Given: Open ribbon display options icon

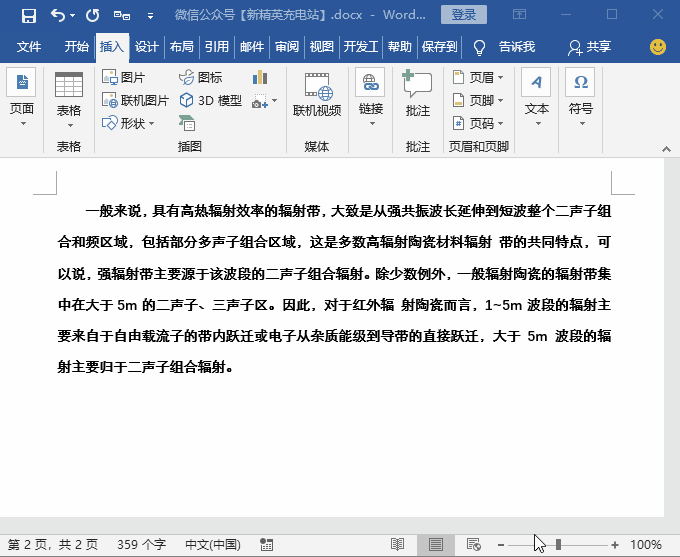Looking at the screenshot, I should tap(519, 15).
